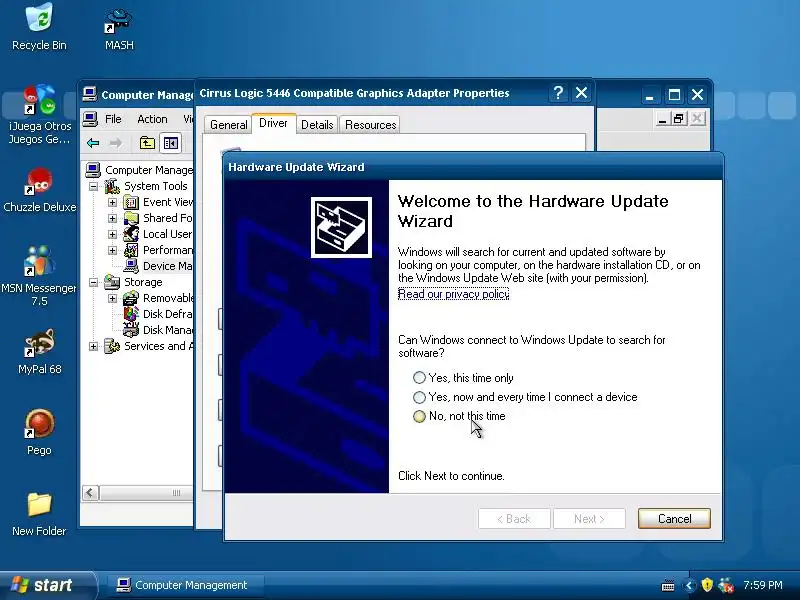Expand the Local Users tree node
The image size is (800, 600).
(112, 234)
